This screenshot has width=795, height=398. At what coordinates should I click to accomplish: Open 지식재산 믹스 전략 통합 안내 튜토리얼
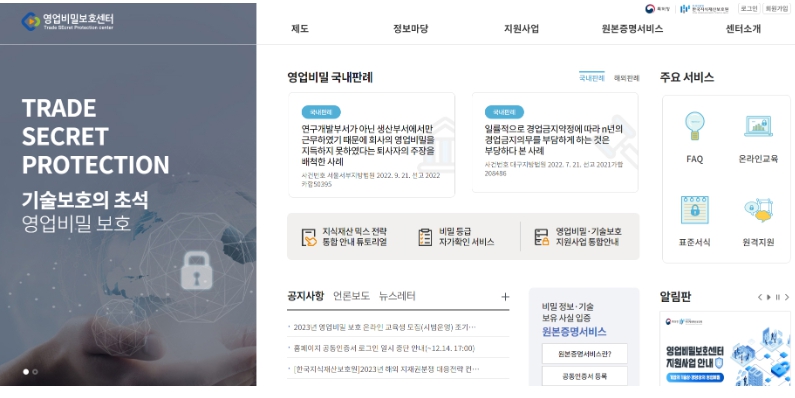point(344,237)
